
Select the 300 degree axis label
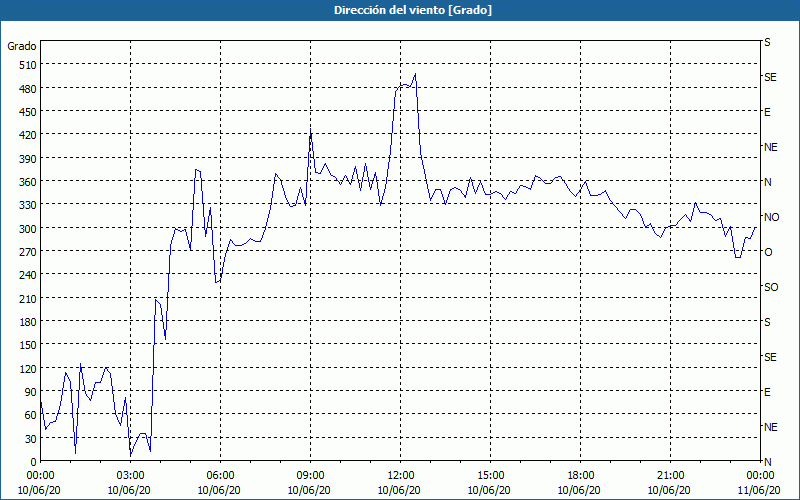pyautogui.click(x=28, y=229)
